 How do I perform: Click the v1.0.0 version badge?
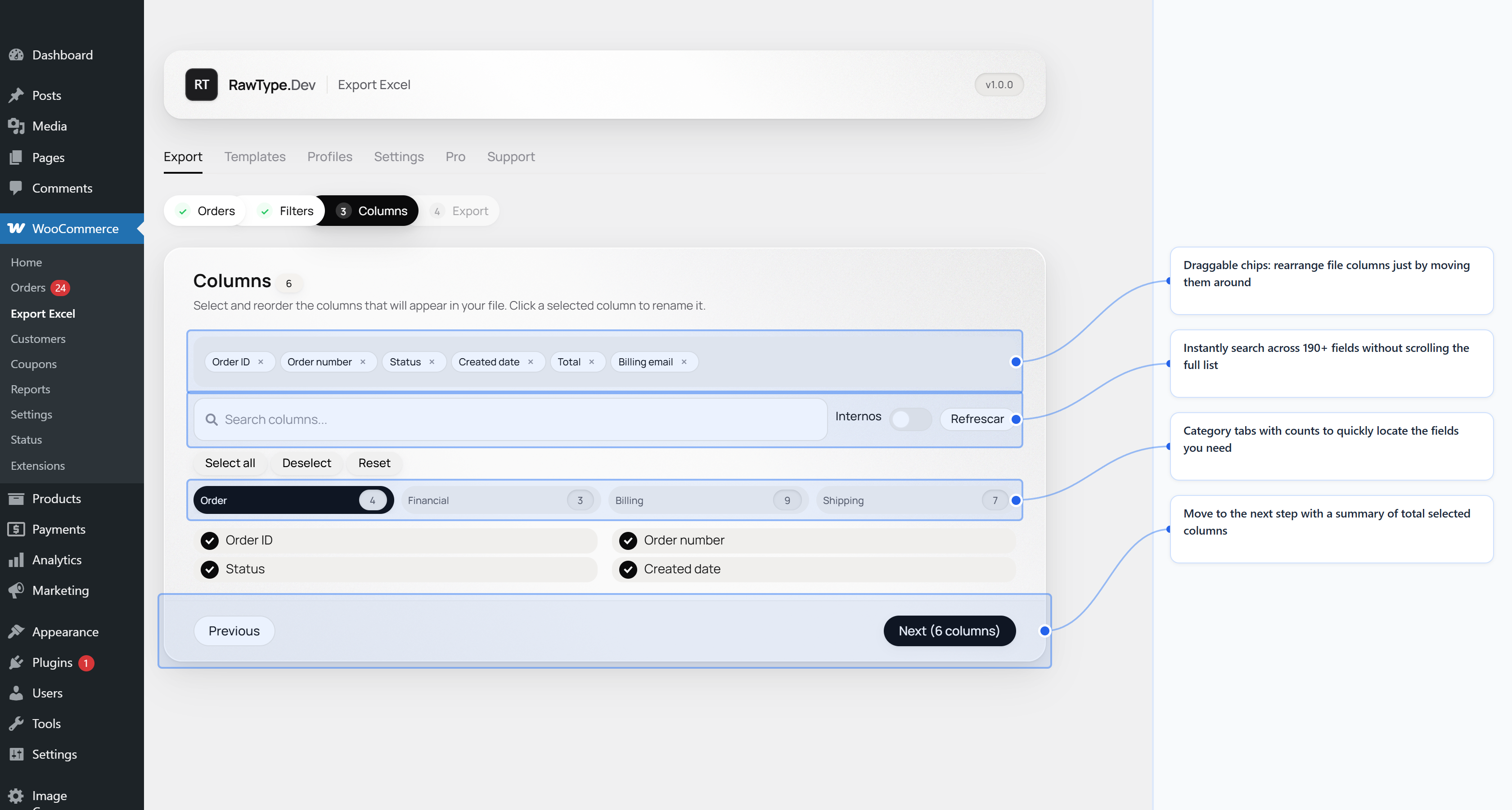999,85
